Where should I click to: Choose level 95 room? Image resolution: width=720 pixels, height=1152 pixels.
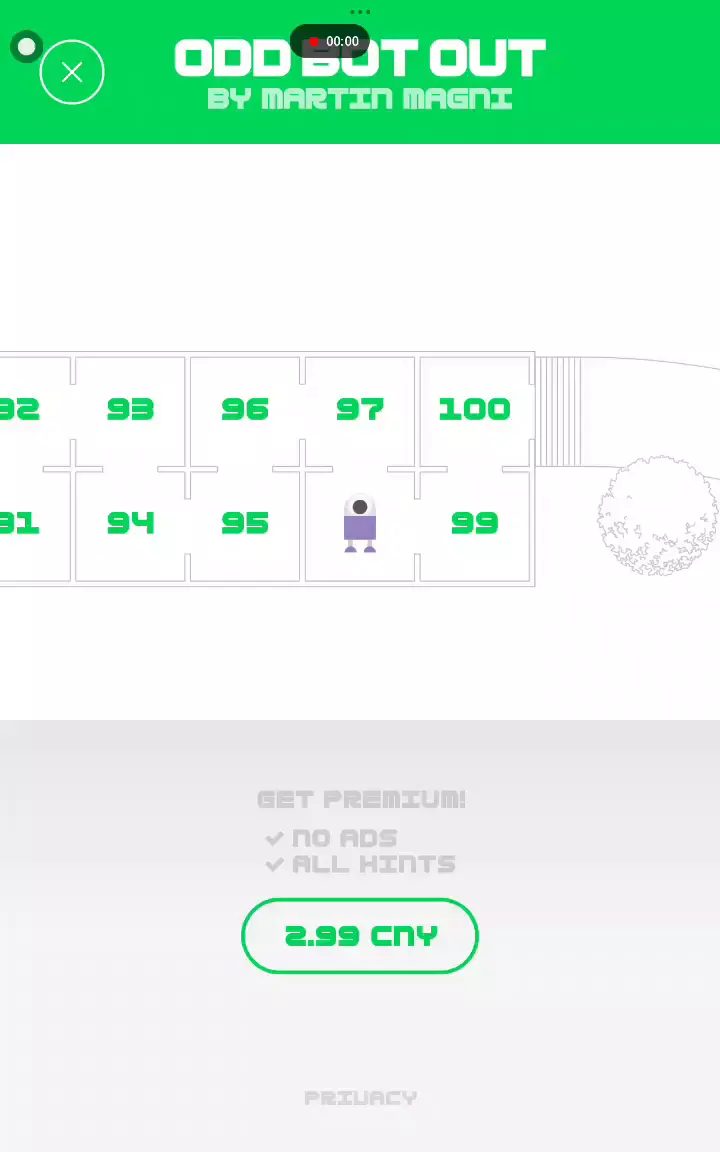click(245, 524)
